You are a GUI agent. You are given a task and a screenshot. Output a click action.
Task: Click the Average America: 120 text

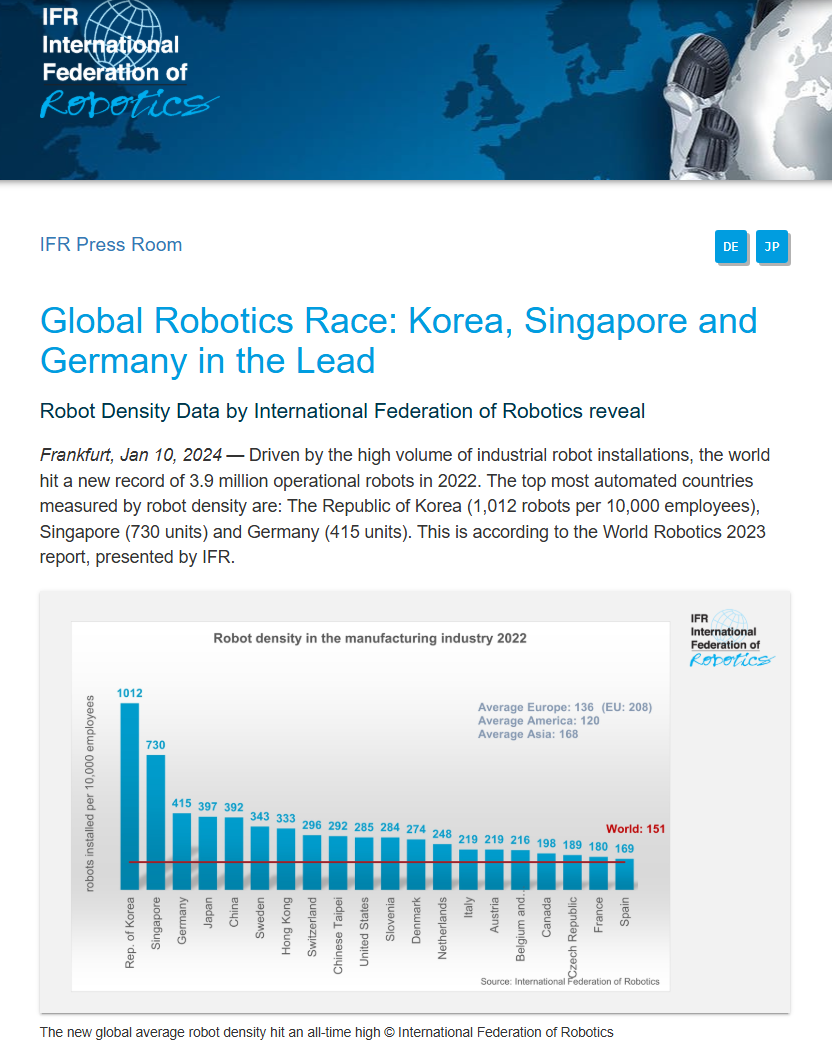click(x=539, y=721)
